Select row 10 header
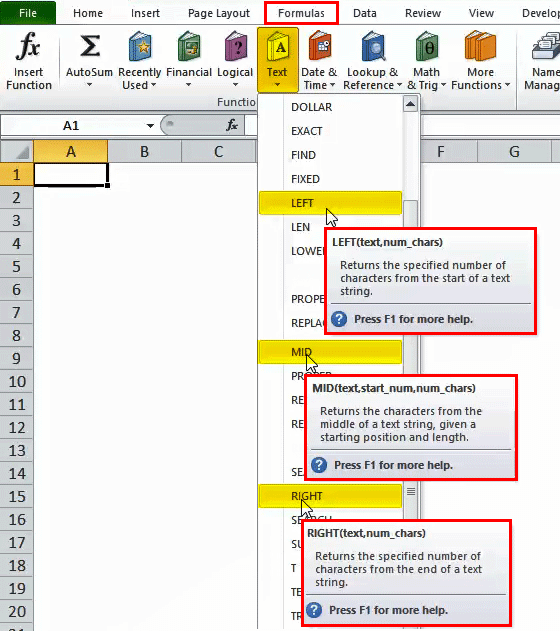 (x=16, y=381)
